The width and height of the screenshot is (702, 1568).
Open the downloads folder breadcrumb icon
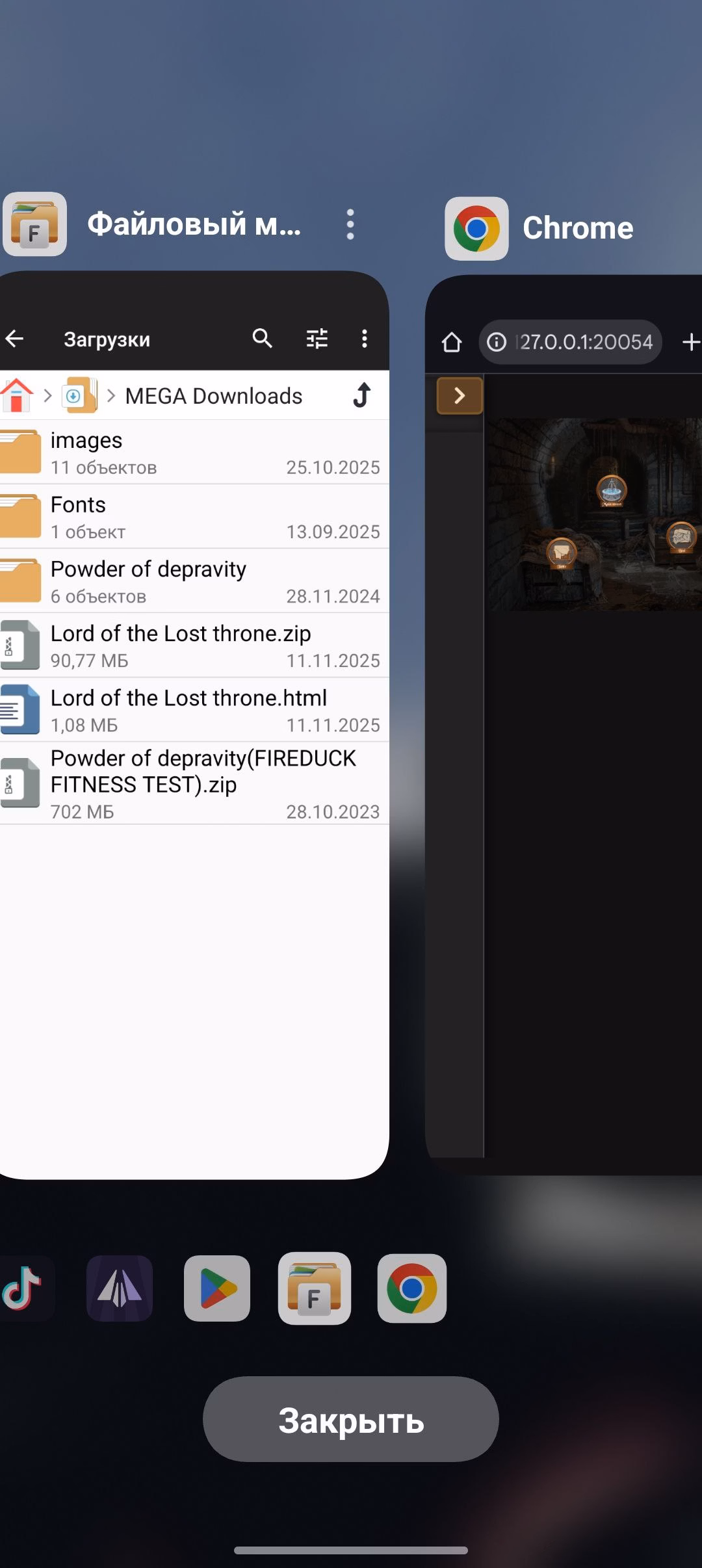[79, 395]
